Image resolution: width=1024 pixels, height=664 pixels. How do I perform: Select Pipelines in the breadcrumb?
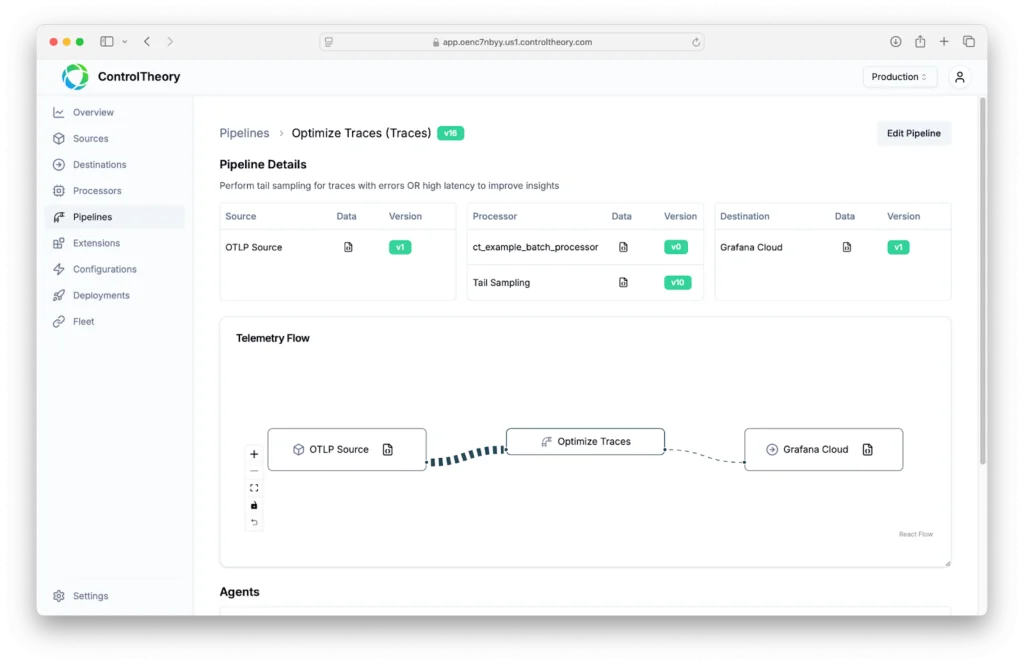point(244,132)
